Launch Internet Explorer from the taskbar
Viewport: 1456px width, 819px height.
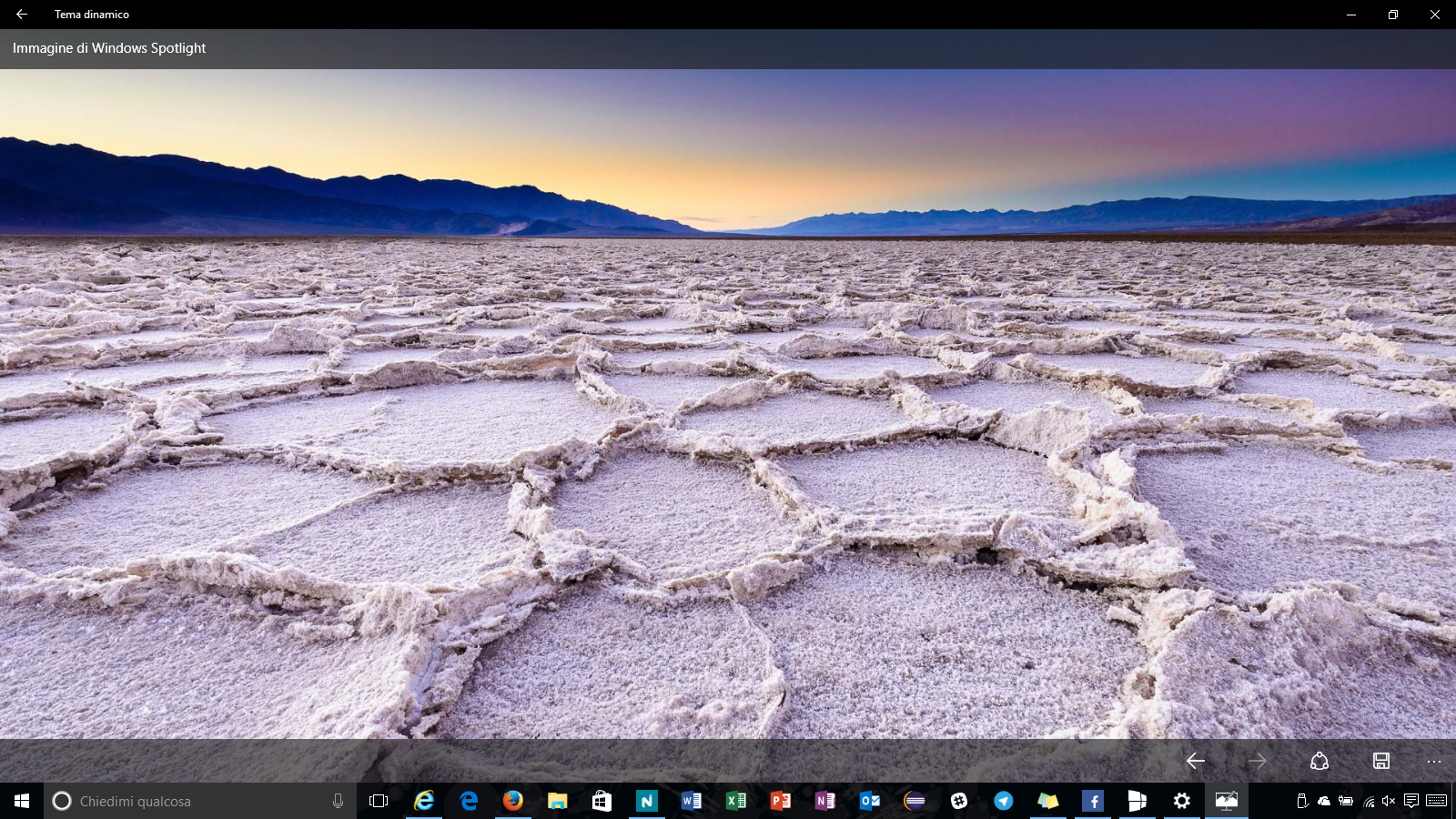(x=424, y=801)
